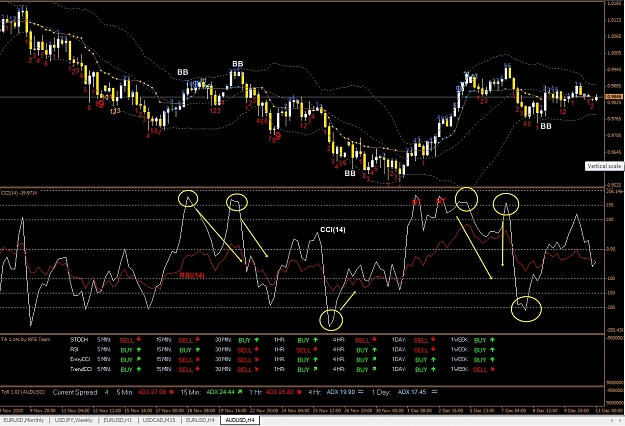This screenshot has width=625, height=426.
Task: Click the white CCI(14) label on the oscillator
Action: coord(333,230)
